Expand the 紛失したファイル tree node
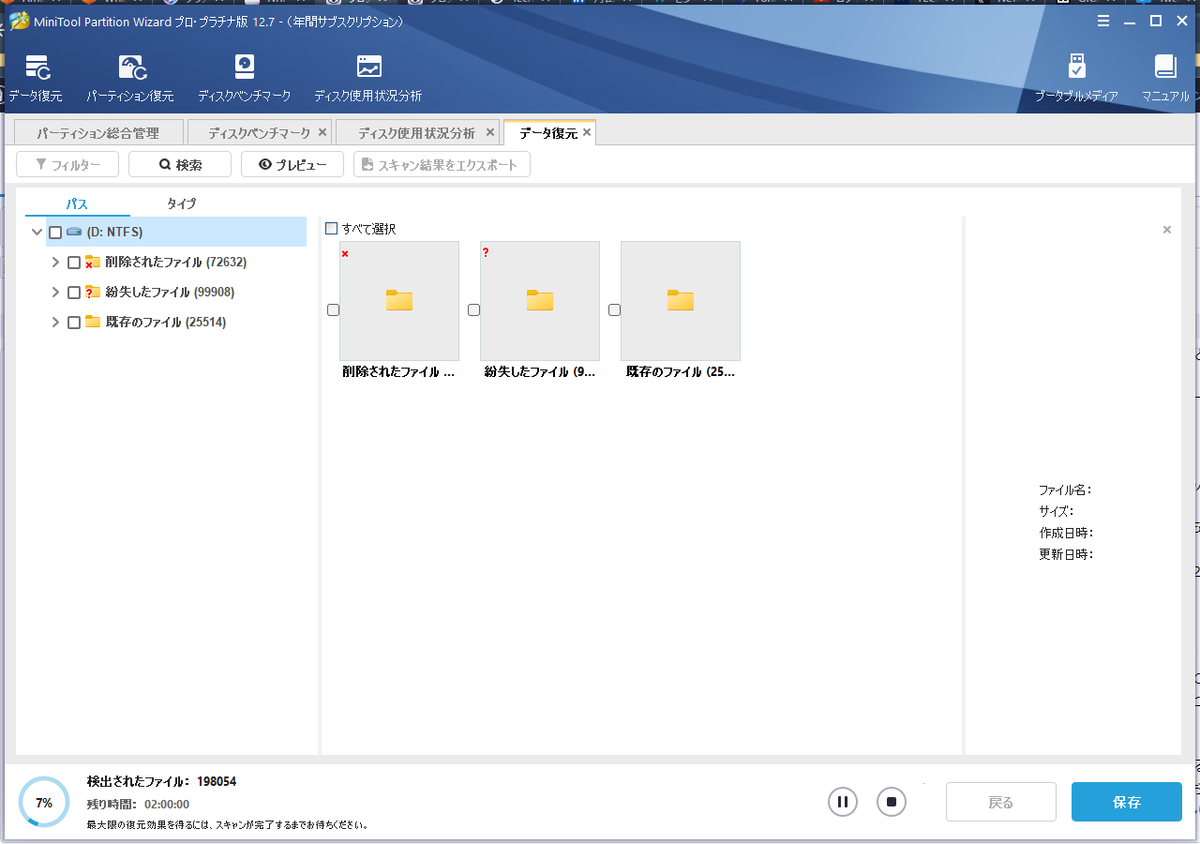This screenshot has width=1200, height=844. [55, 292]
